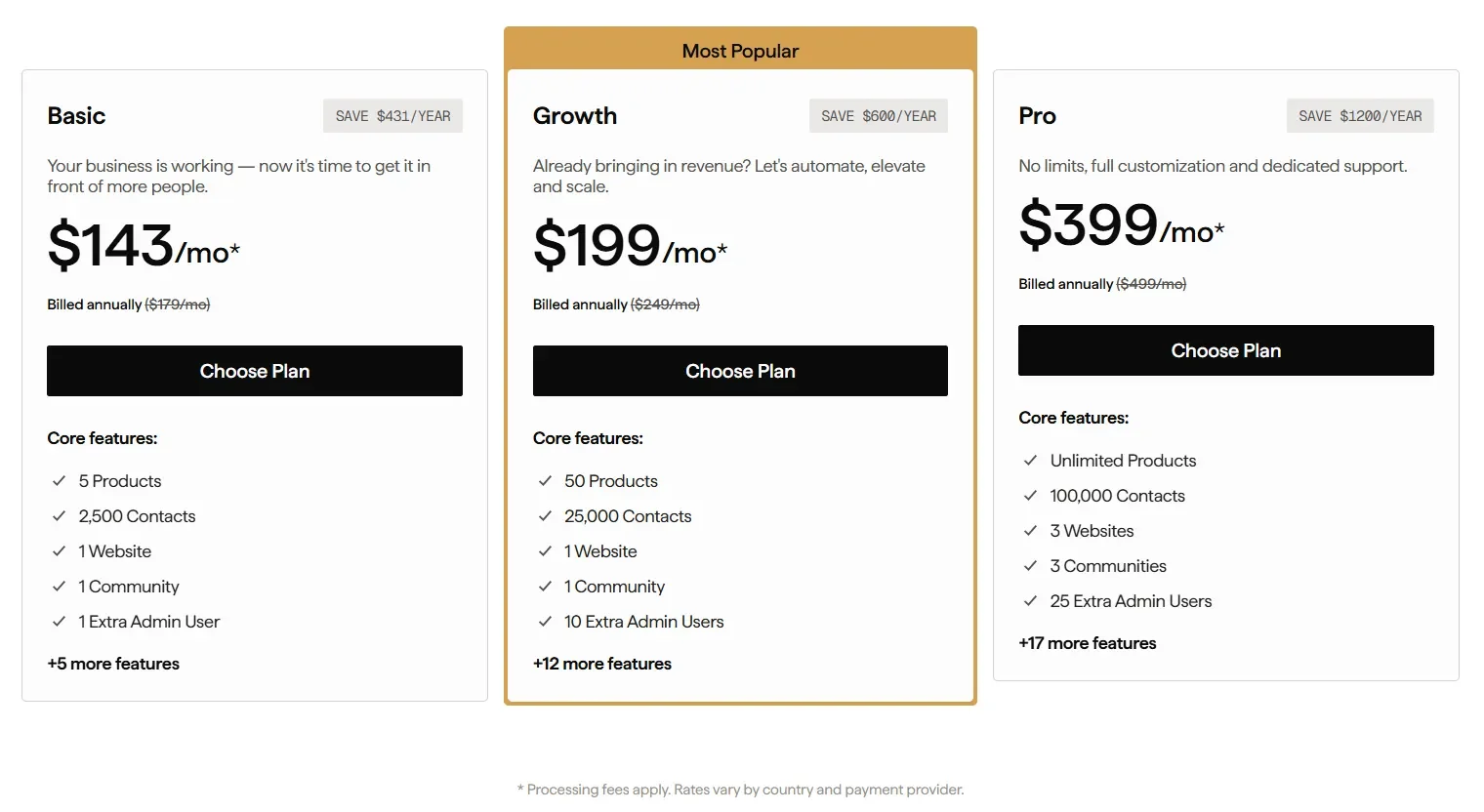The height and width of the screenshot is (812, 1484).
Task: Click the SAVE $1200/YEAR badge
Action: point(1360,114)
